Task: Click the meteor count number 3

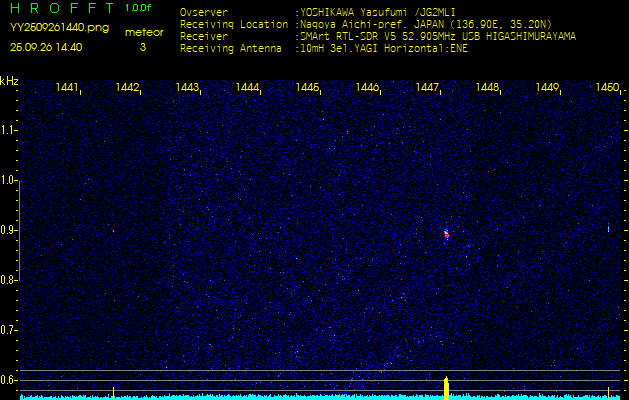Action: tap(142, 47)
